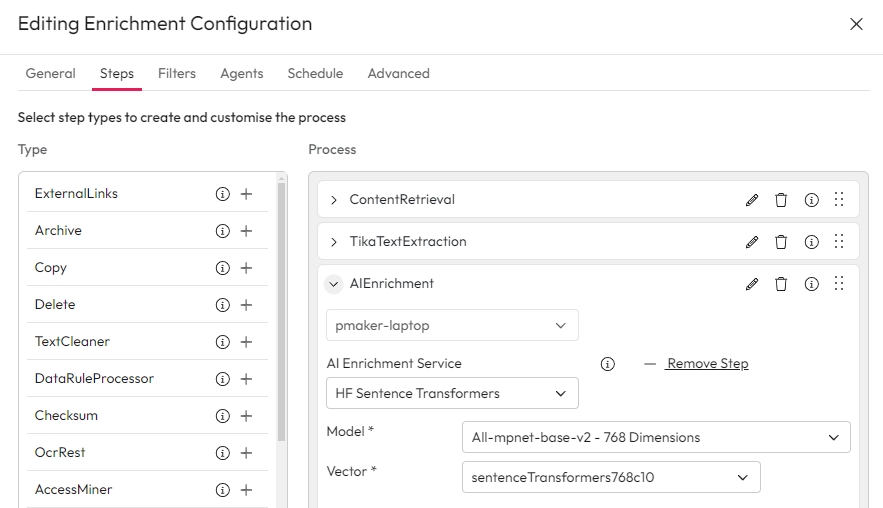Image resolution: width=883 pixels, height=508 pixels.
Task: Show info for the Archive step type
Action: (x=223, y=231)
